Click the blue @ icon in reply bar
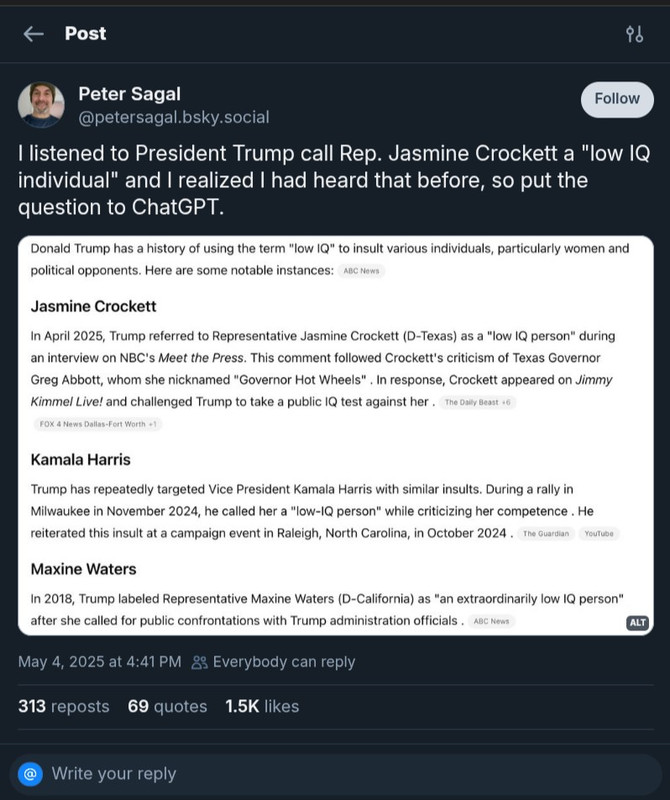670x800 pixels. tap(32, 773)
